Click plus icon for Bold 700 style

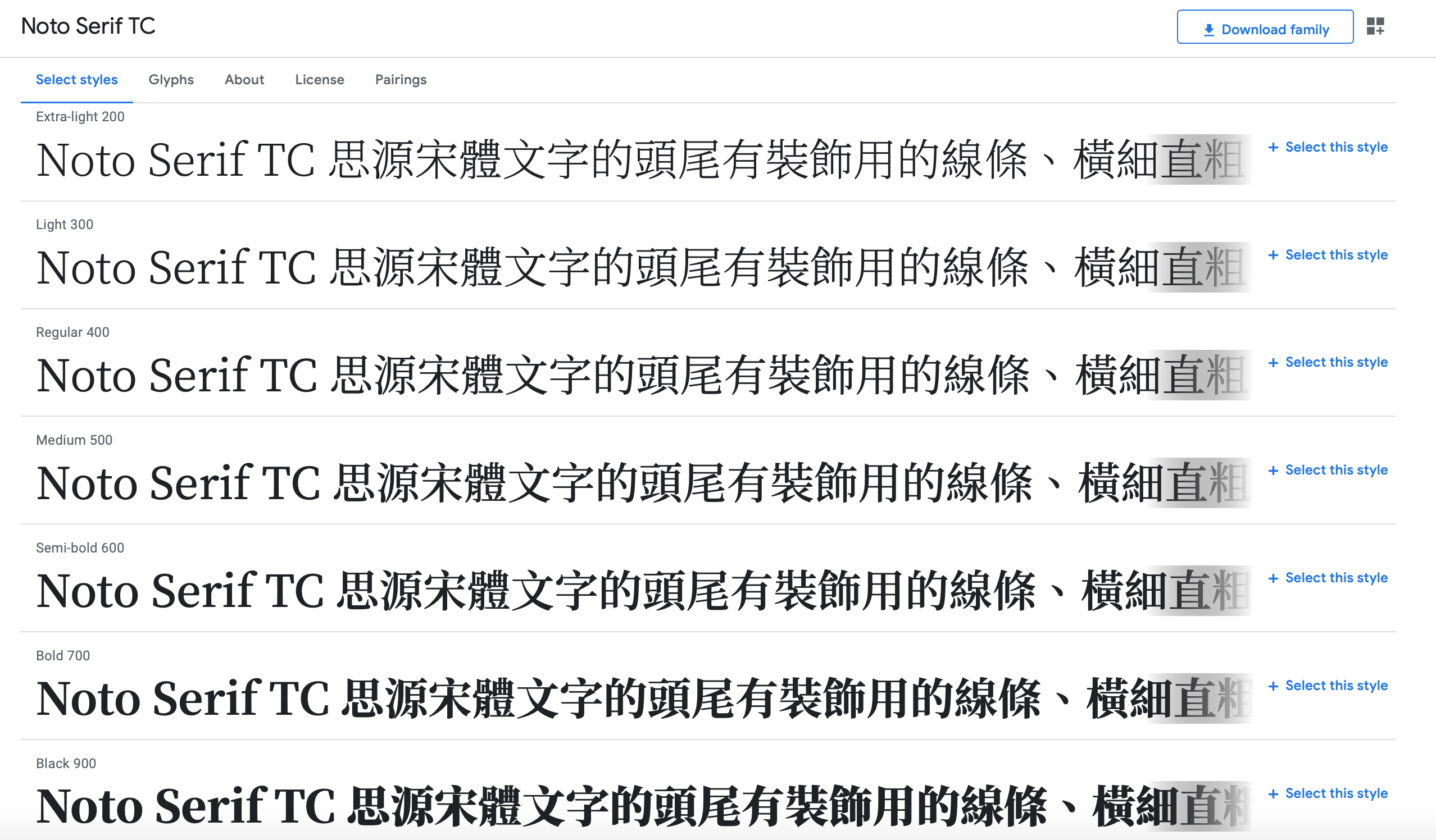pyautogui.click(x=1273, y=686)
